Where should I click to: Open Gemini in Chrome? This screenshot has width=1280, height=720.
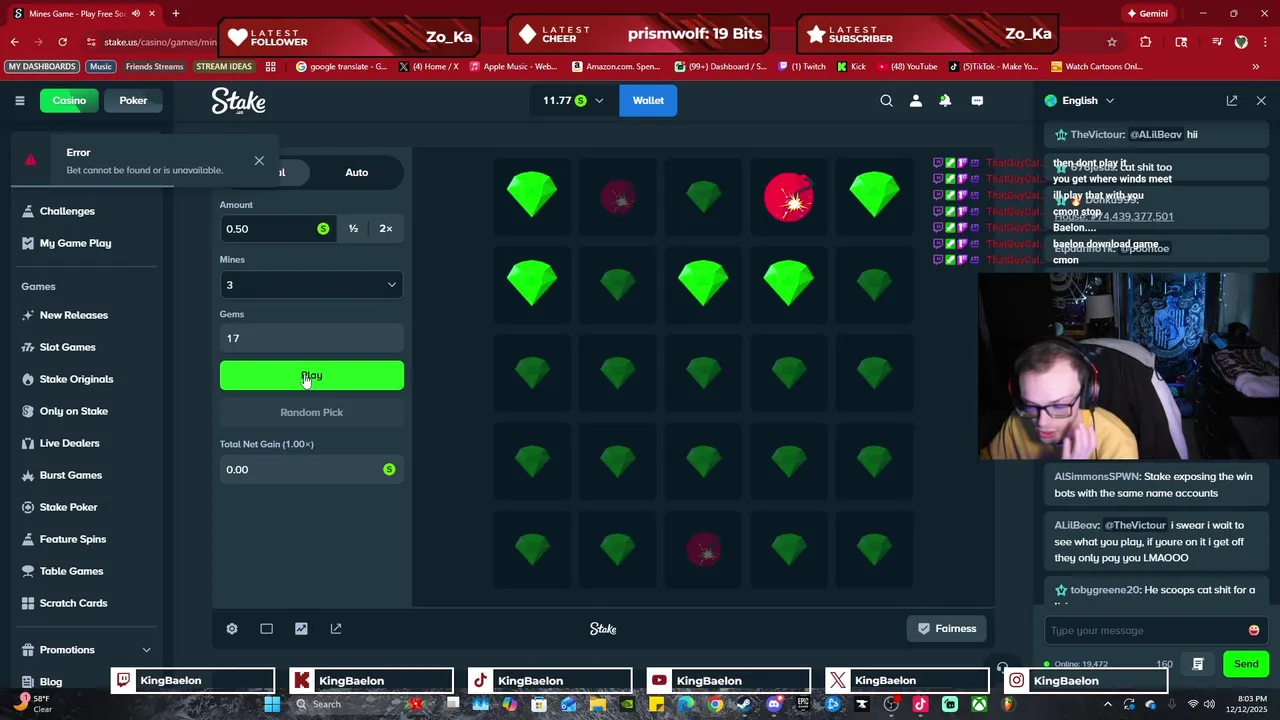[x=1147, y=13]
